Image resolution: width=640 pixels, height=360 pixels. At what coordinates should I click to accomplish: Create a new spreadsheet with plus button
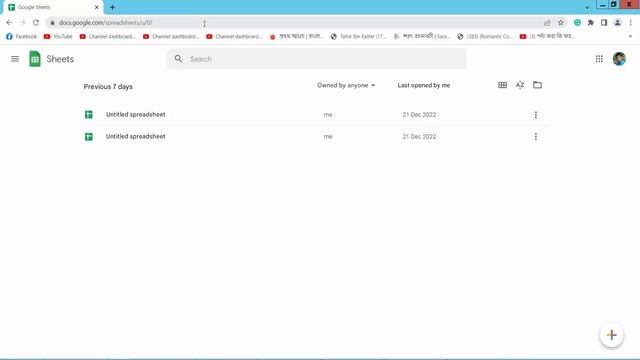[x=611, y=335]
